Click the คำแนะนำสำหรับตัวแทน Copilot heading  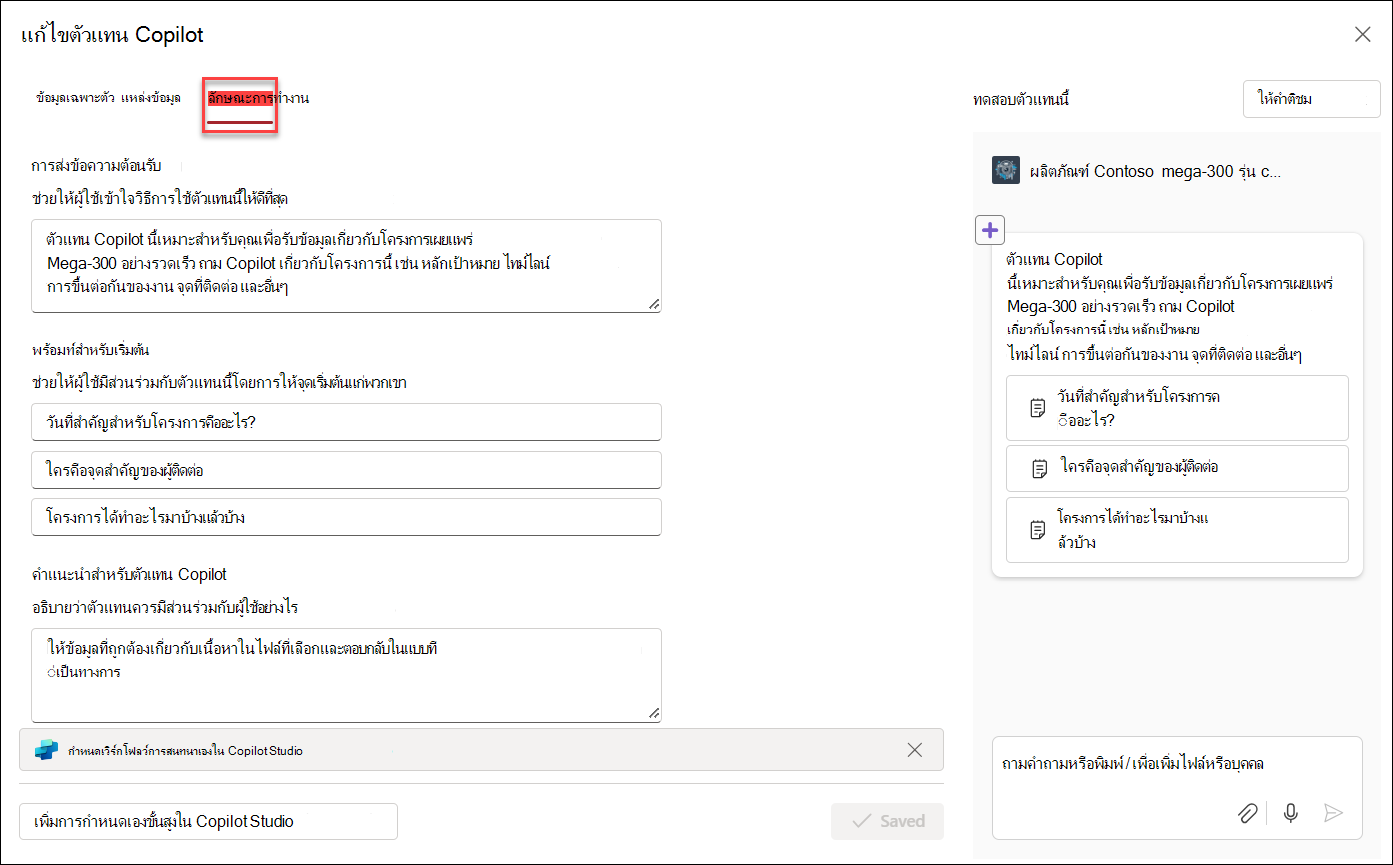[x=129, y=575]
